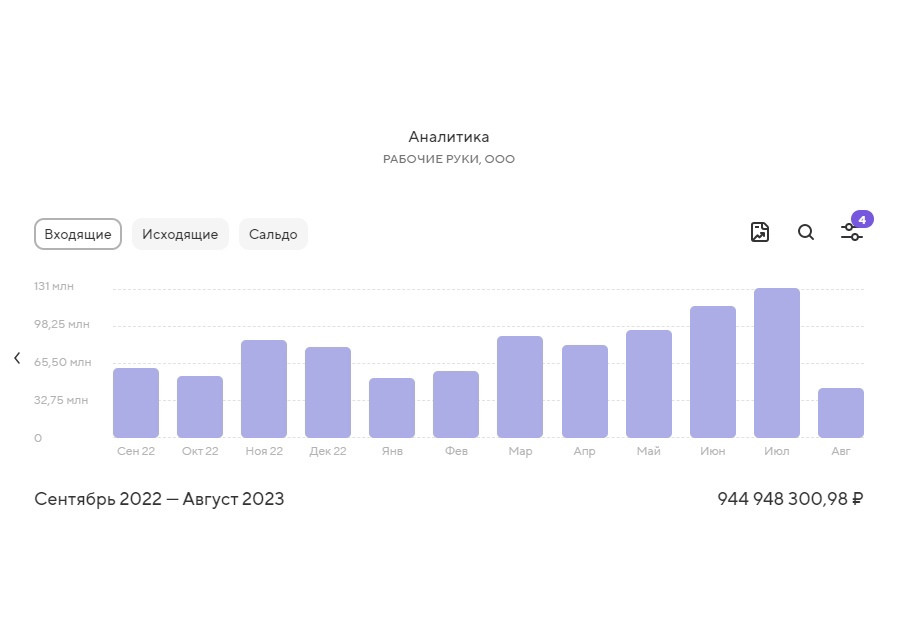Screen dimensions: 909x633
Task: Click the filter count badge showing 4
Action: [862, 219]
